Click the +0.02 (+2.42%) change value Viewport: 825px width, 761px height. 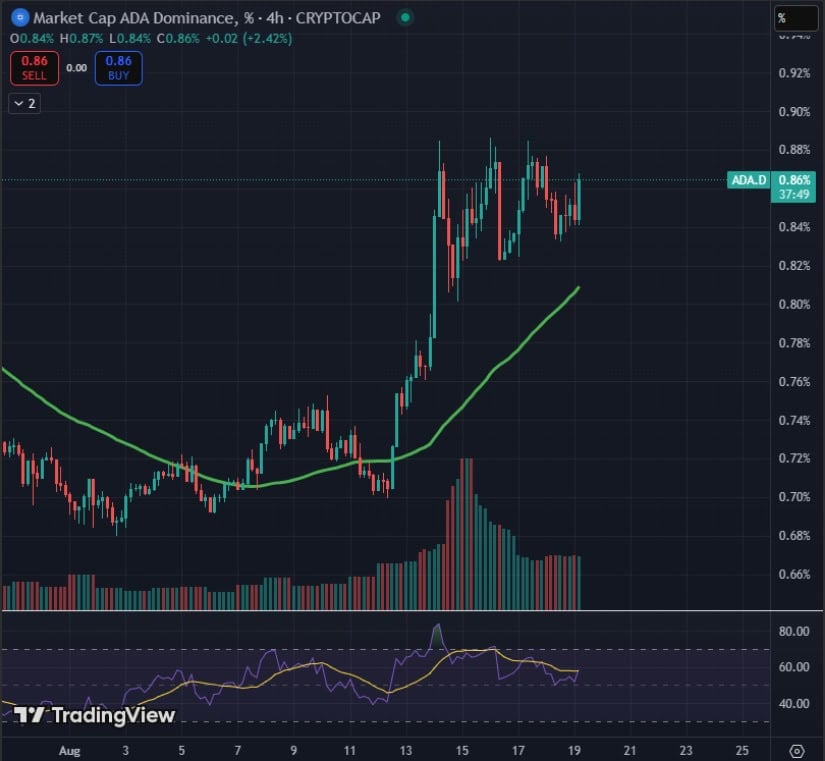(248, 38)
